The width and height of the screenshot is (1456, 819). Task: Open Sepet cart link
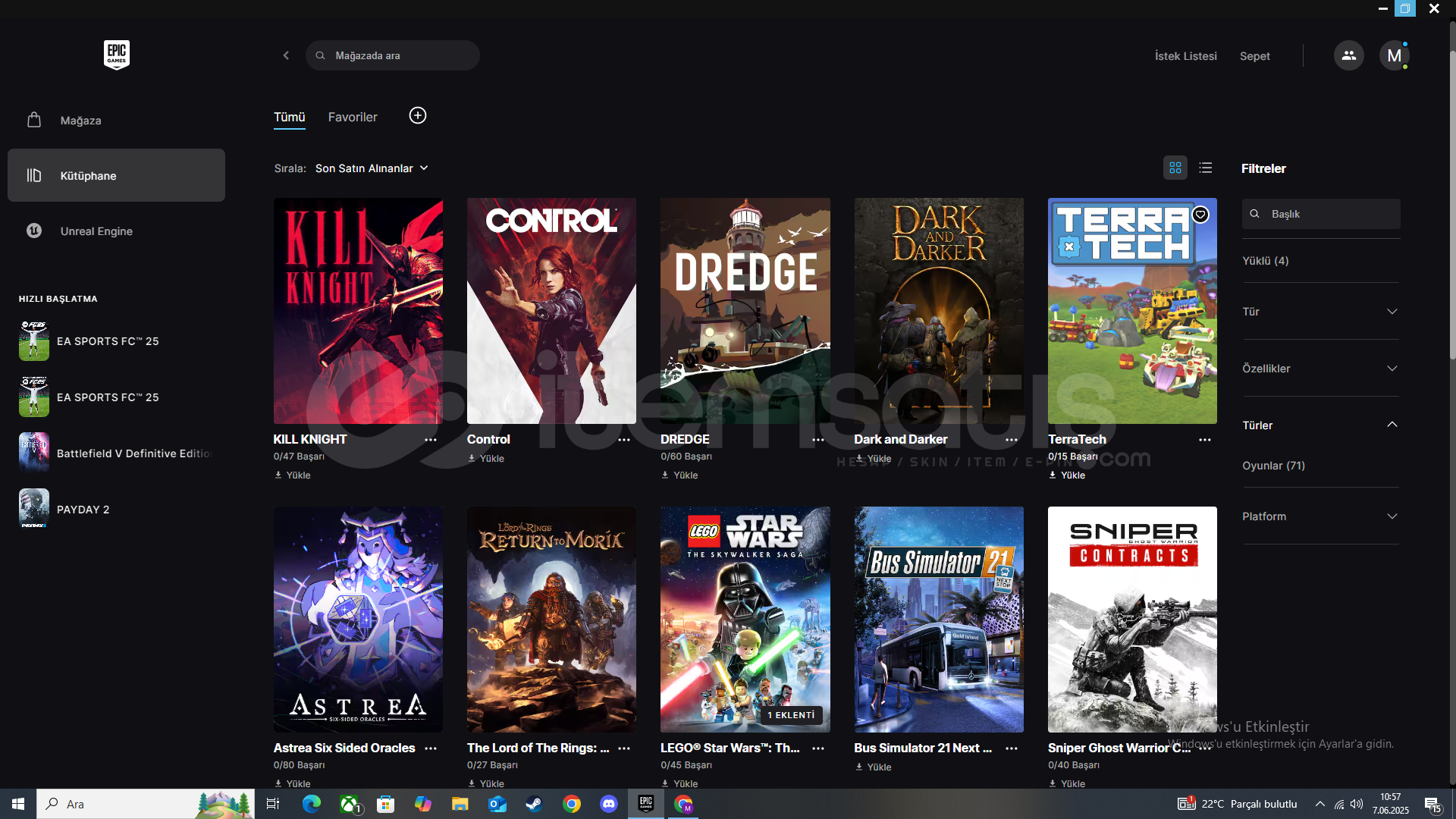1255,56
